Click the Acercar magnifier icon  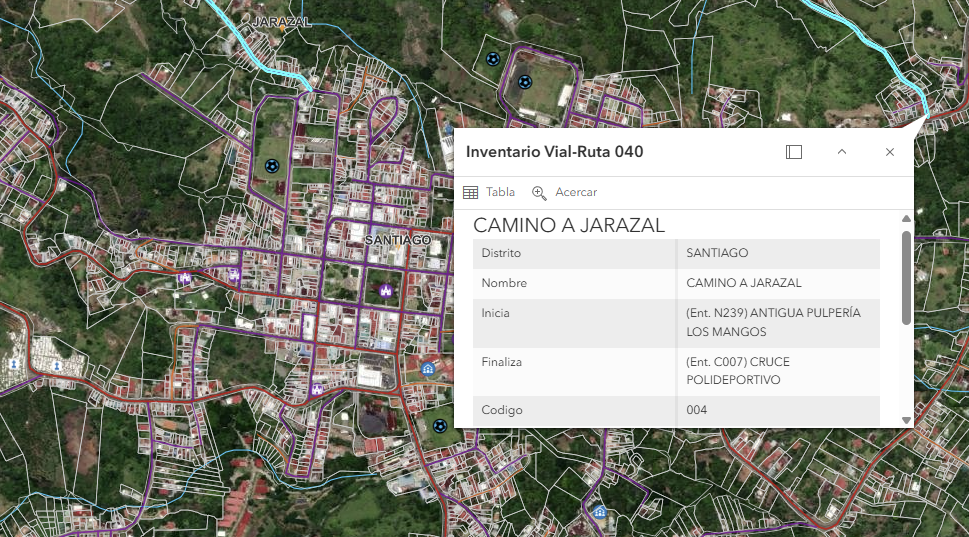point(539,192)
